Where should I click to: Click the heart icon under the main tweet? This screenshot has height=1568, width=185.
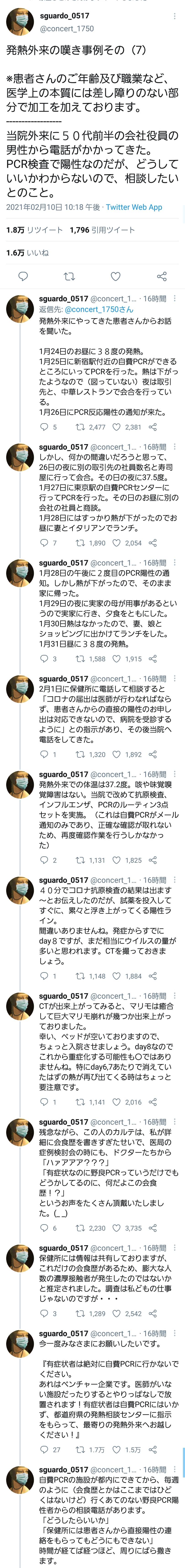point(115,276)
